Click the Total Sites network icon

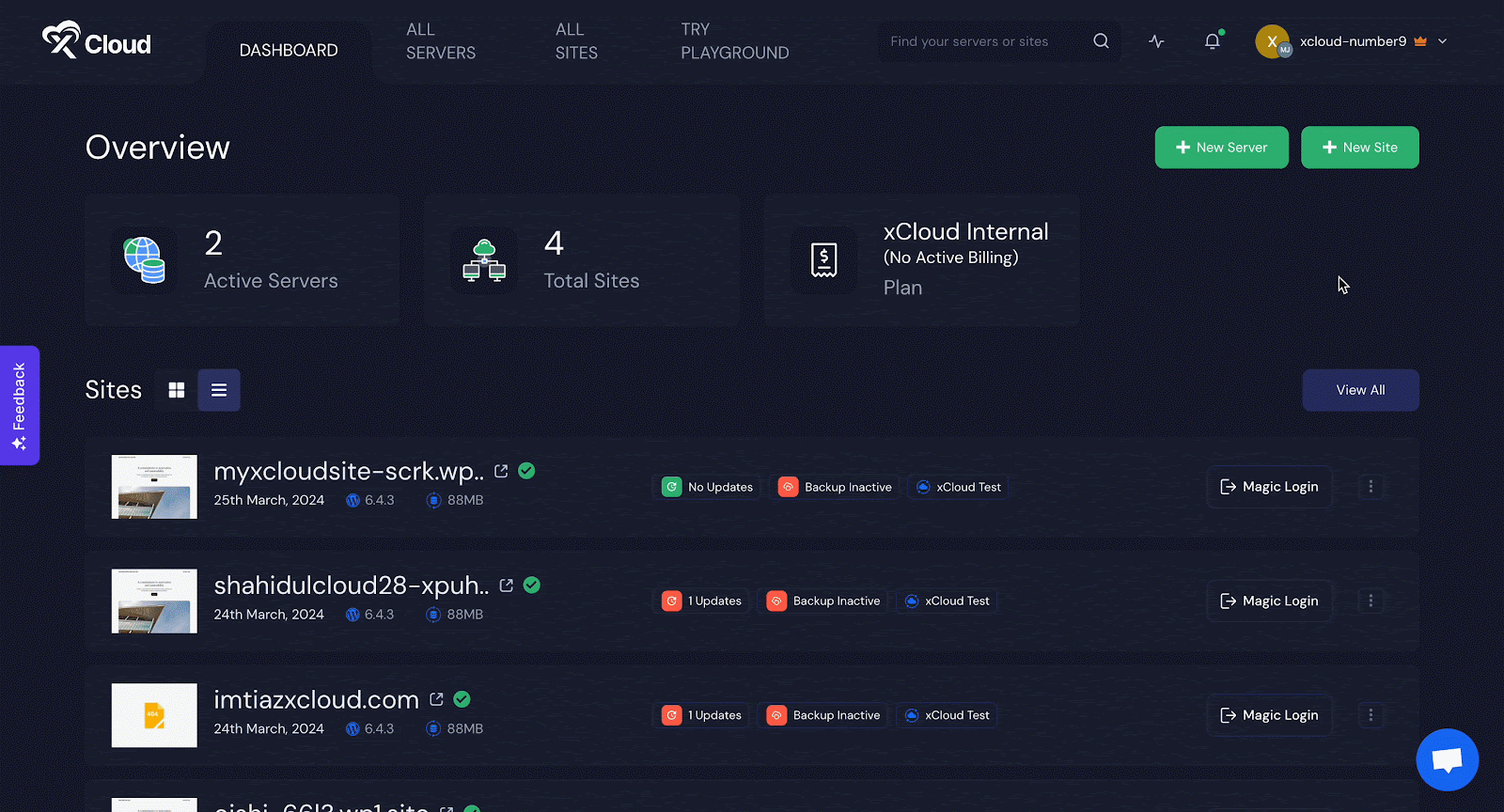click(484, 260)
